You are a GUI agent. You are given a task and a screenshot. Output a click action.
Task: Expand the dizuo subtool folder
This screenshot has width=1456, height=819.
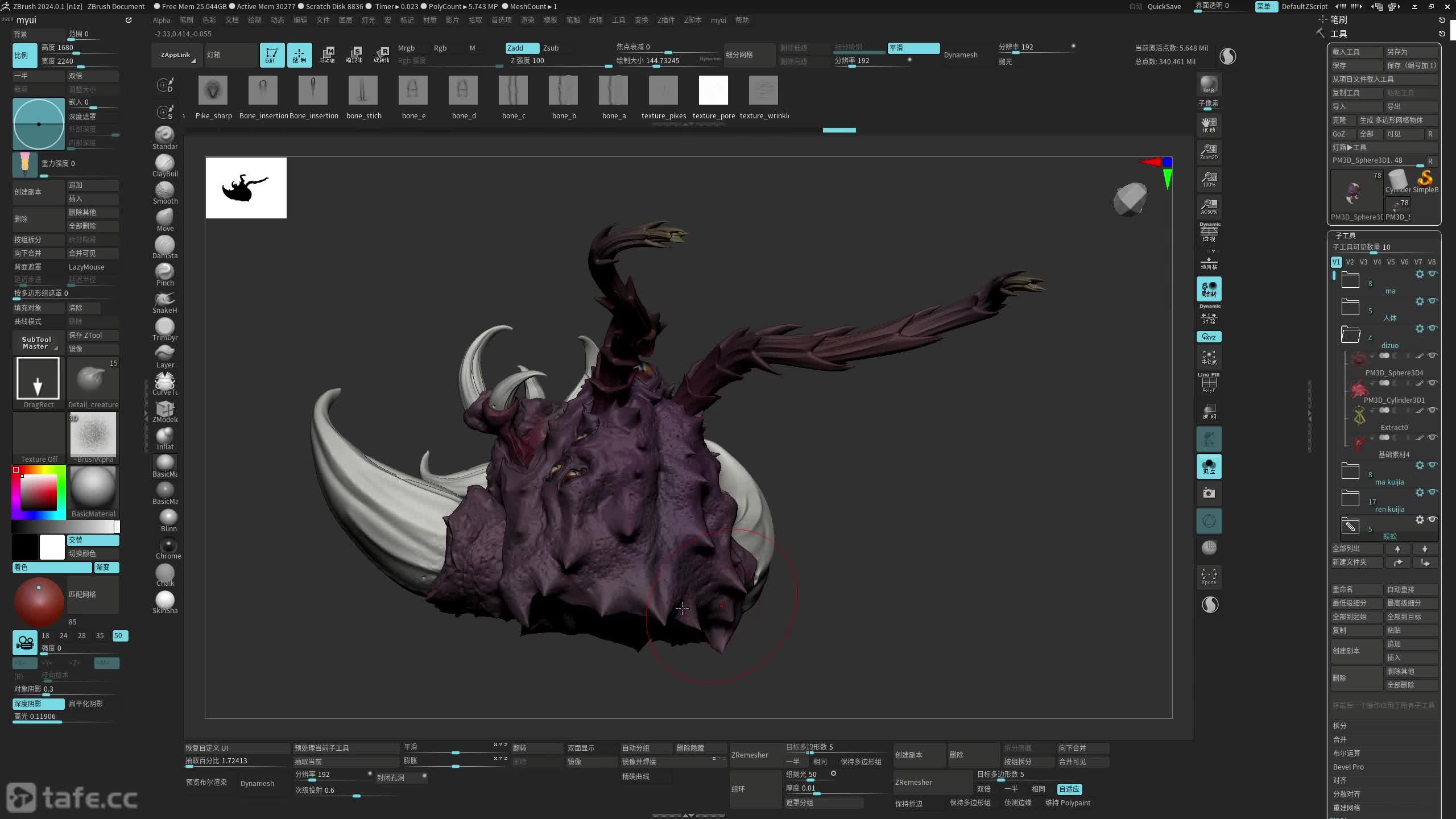coord(1350,334)
